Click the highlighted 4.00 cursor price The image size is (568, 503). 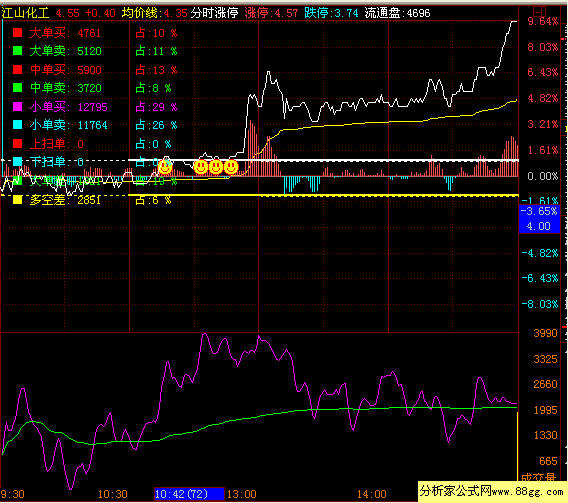click(x=538, y=226)
